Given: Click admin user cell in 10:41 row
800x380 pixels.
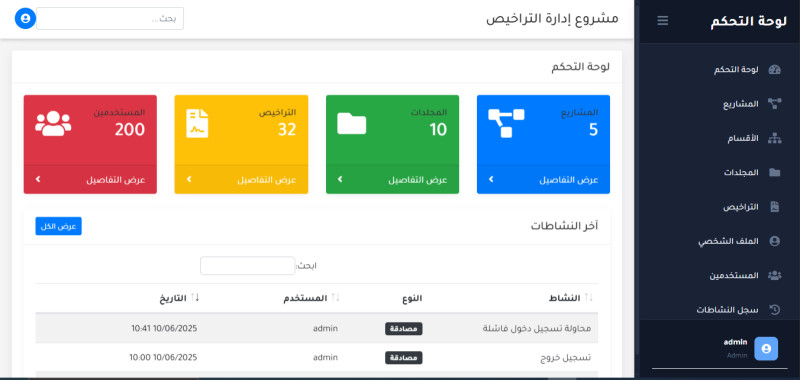Looking at the screenshot, I should point(326,328).
